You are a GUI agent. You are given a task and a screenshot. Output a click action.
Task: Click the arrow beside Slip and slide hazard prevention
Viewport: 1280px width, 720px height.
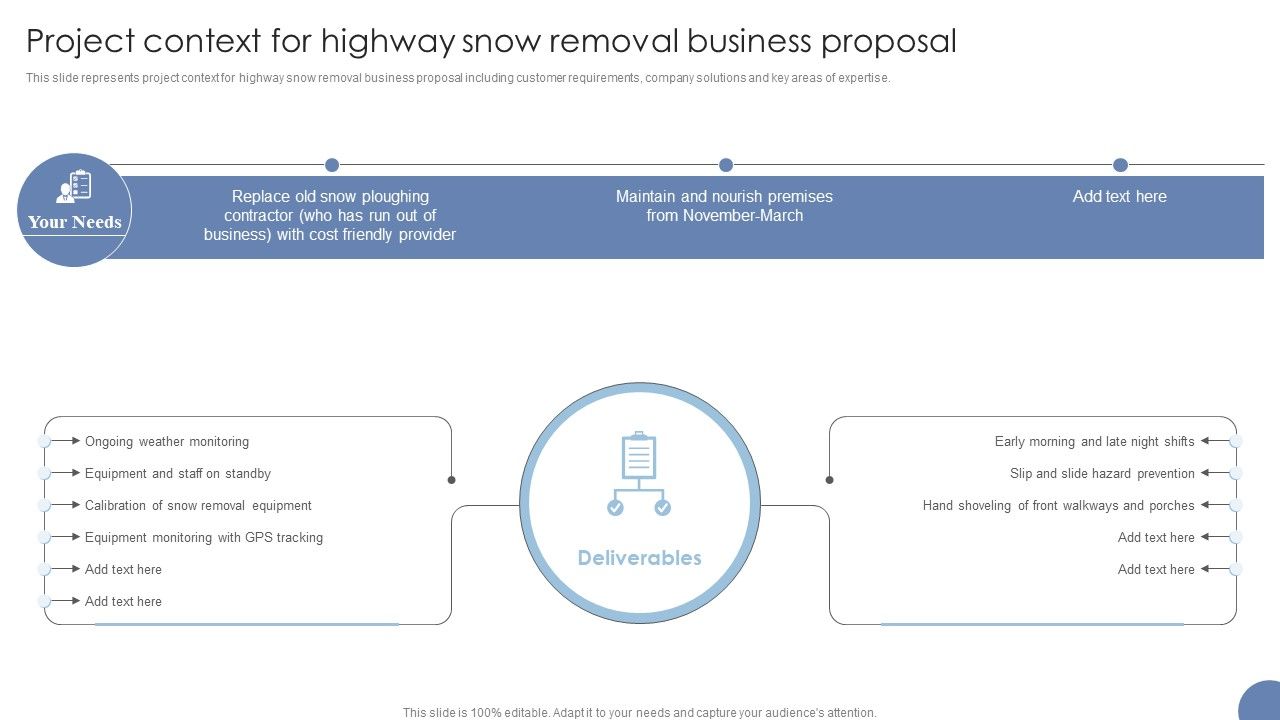click(1215, 473)
